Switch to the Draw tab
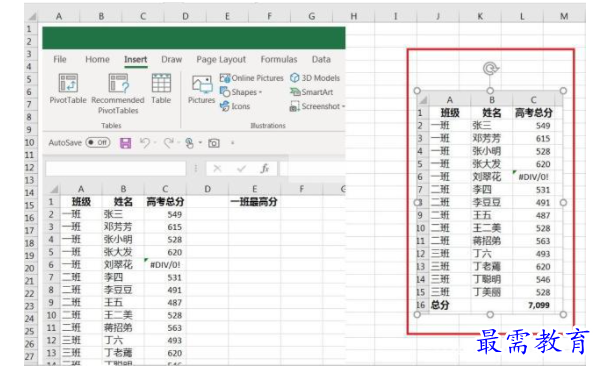The width and height of the screenshot is (598, 373). (x=172, y=59)
